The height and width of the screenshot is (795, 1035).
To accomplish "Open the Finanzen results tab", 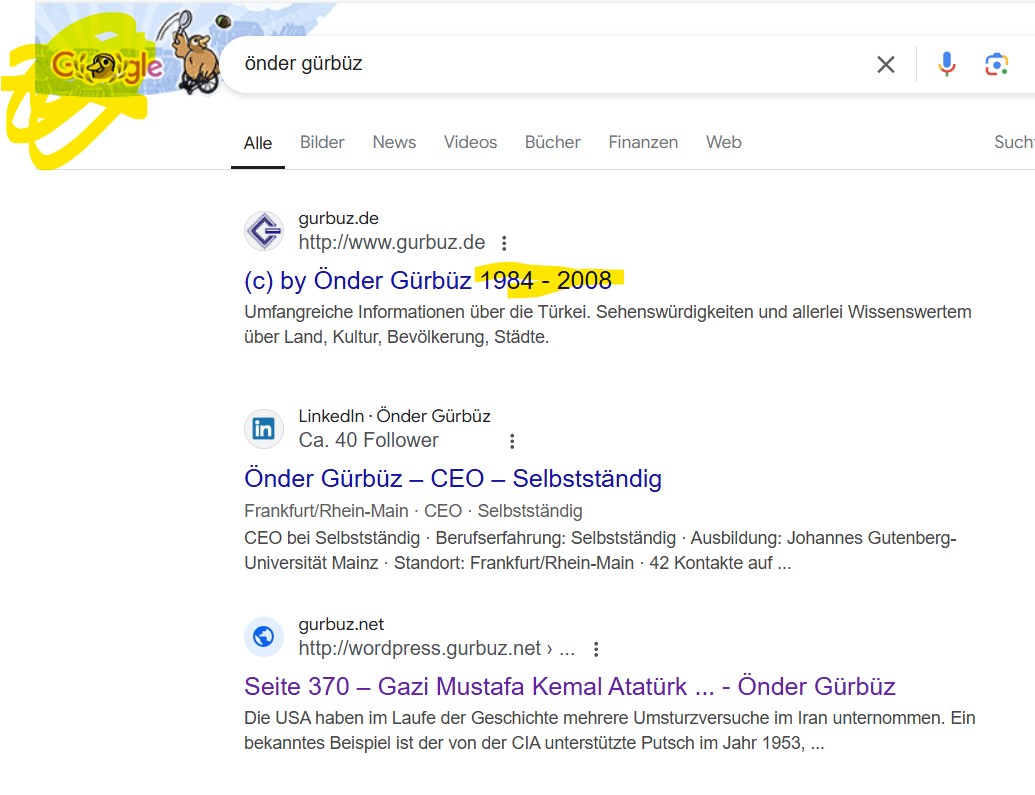I will (x=643, y=142).
